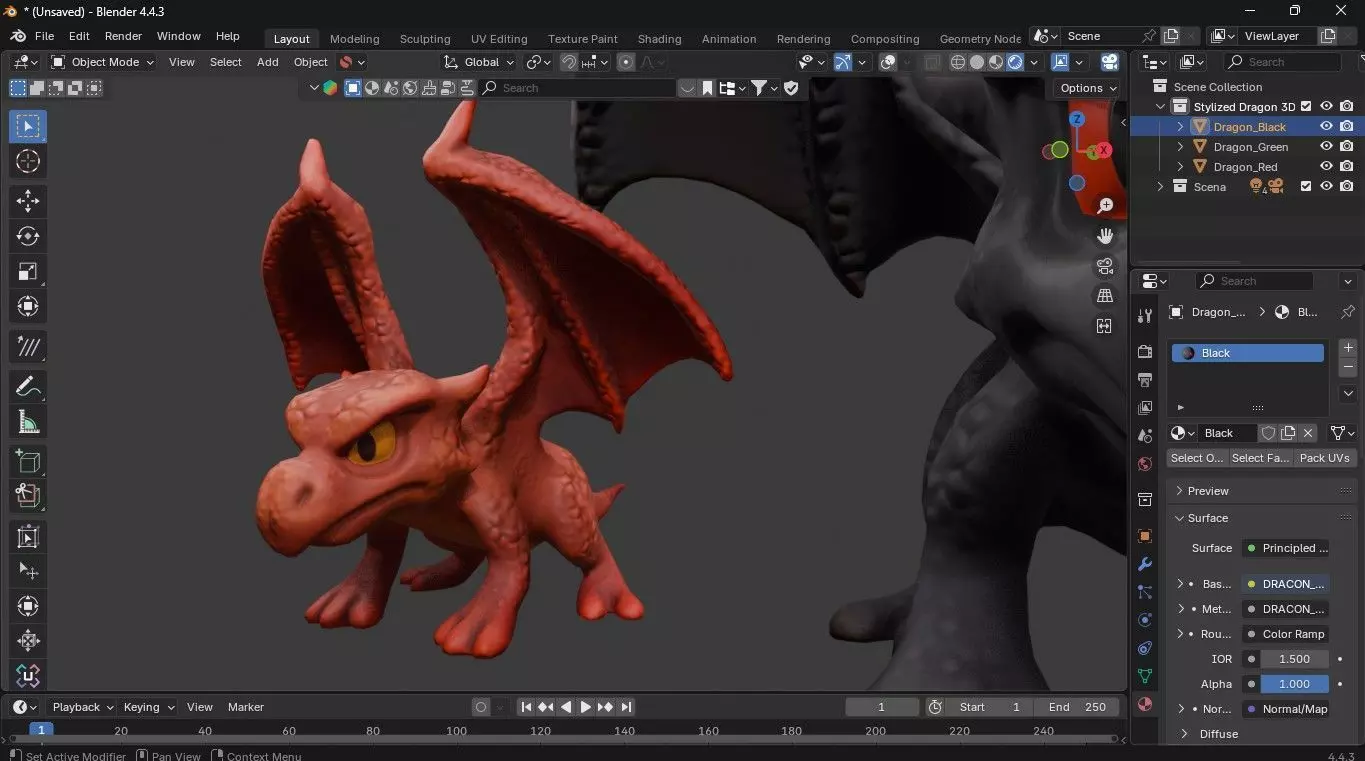Toggle proportional editing in header

pos(626,62)
